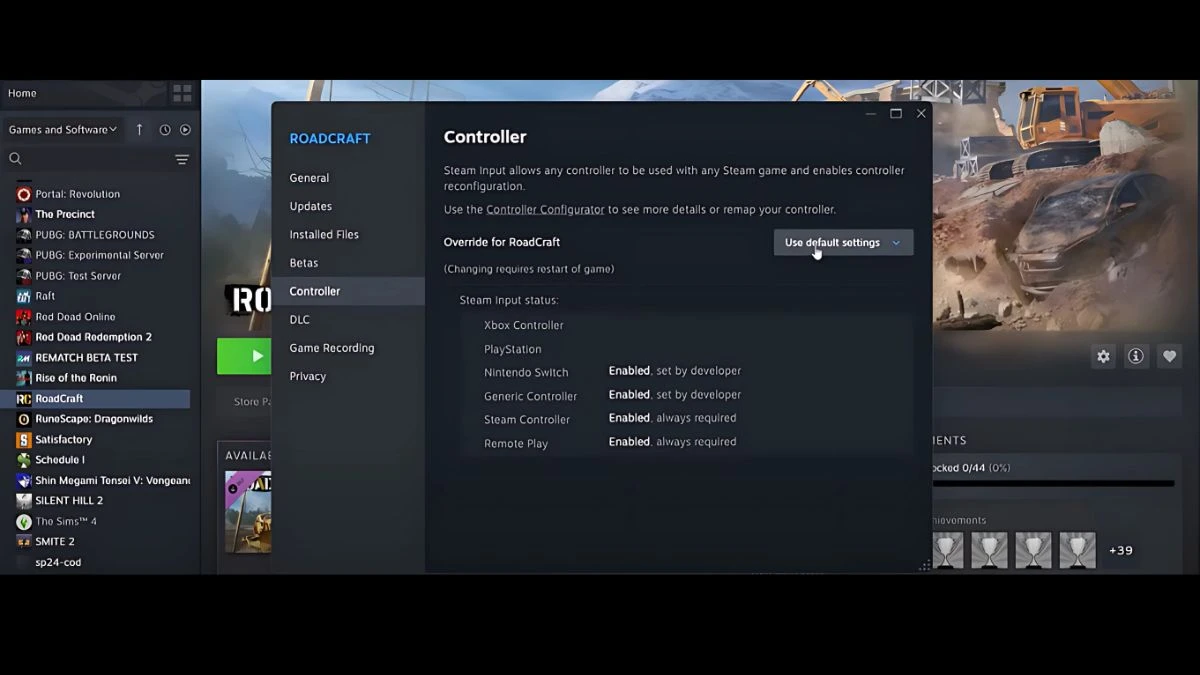Open the Controller properties tab
The image size is (1200, 675).
click(x=348, y=291)
